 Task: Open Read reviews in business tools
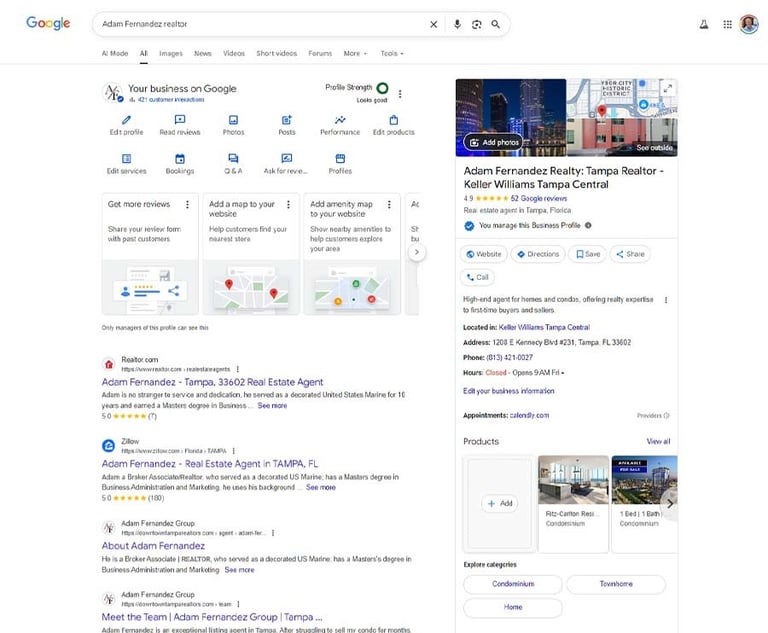coord(180,125)
